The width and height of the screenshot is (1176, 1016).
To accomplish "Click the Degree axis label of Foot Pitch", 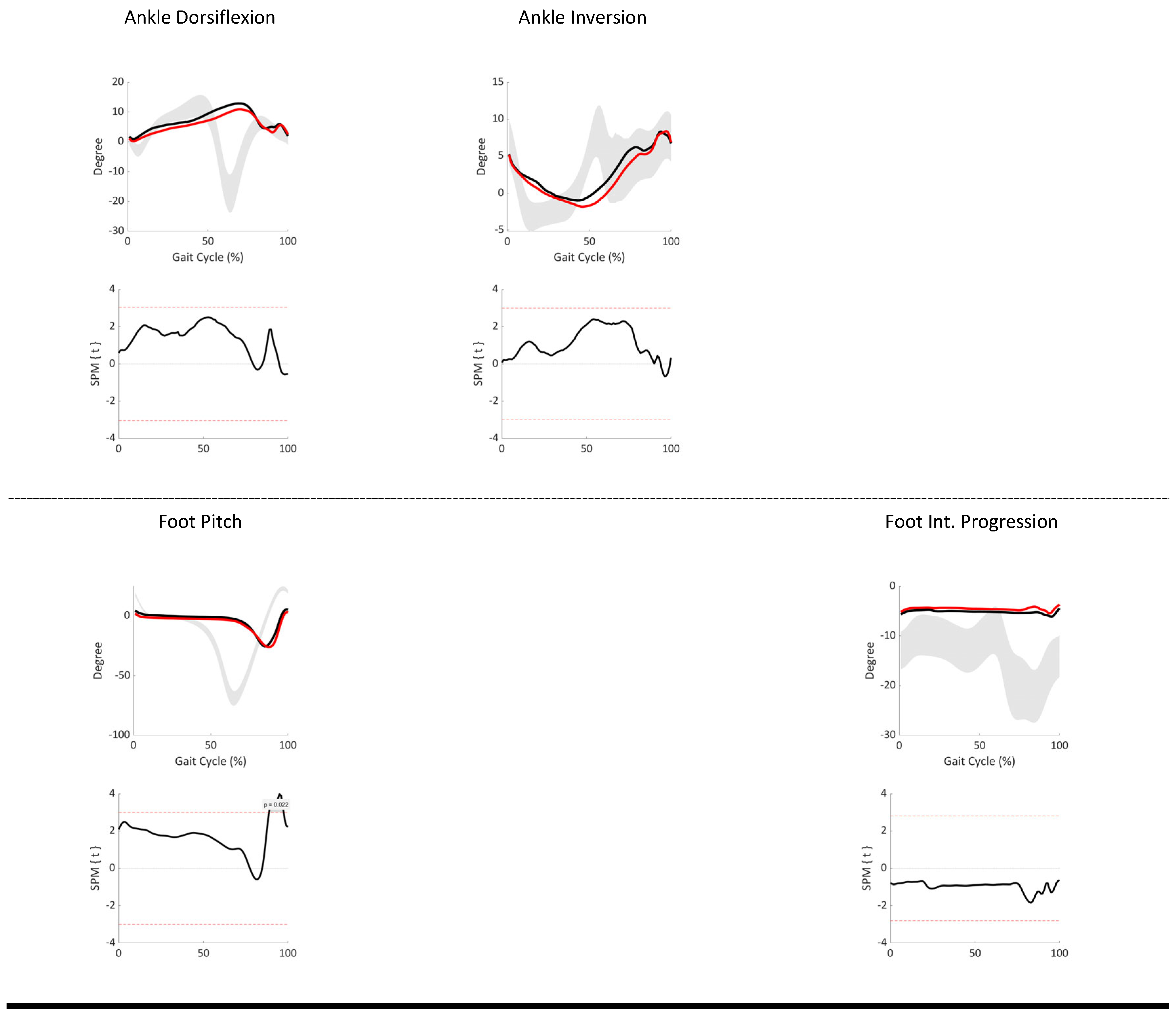I will point(98,661).
